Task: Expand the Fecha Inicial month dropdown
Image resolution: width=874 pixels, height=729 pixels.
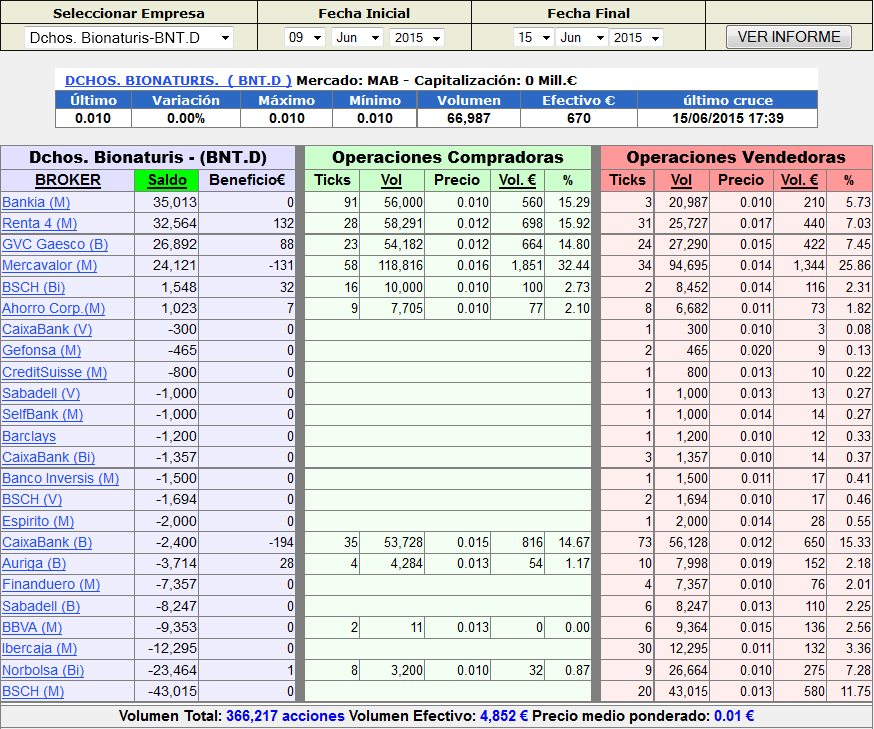Action: pos(358,38)
